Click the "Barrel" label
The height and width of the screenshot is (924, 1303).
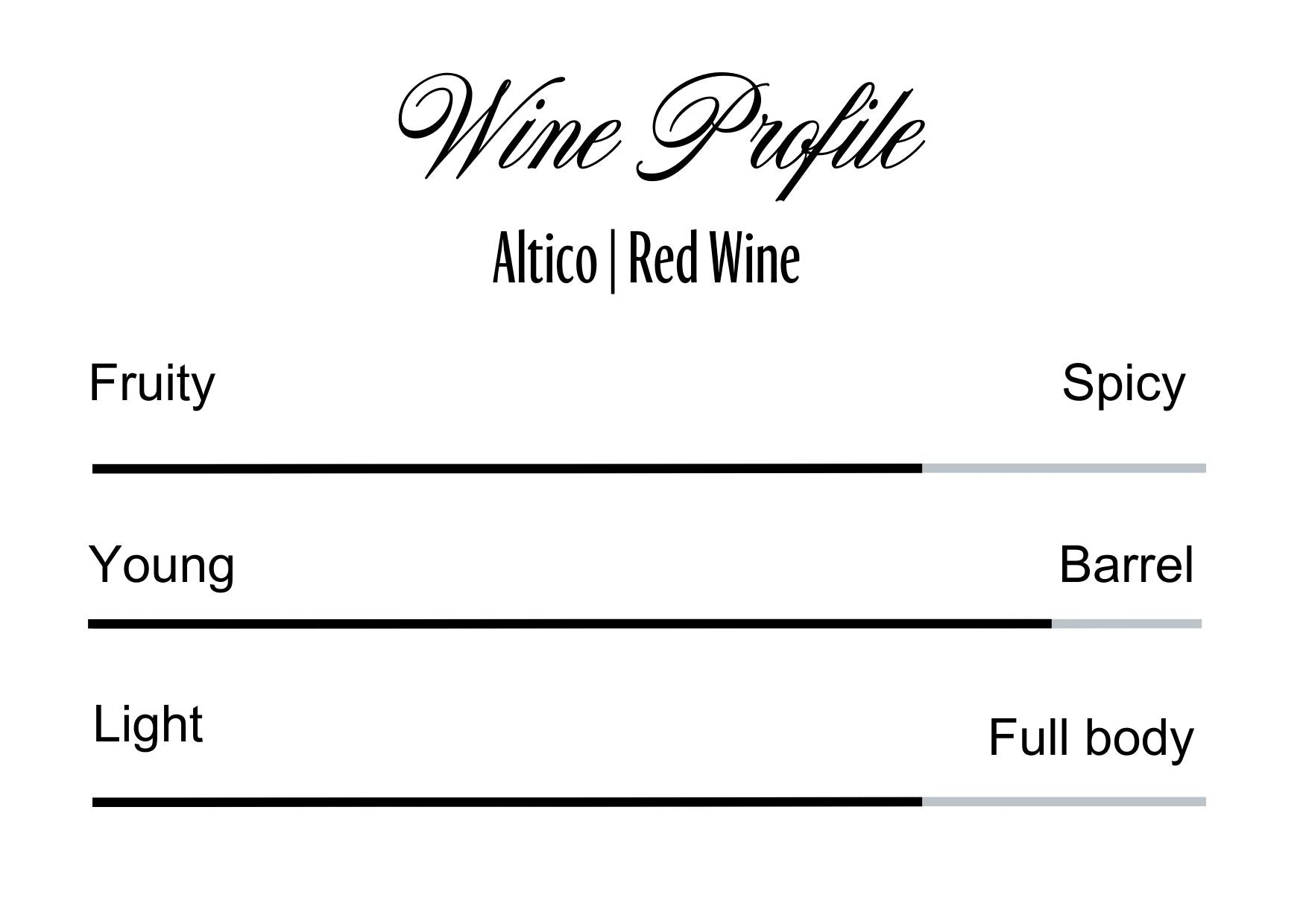[x=1126, y=566]
